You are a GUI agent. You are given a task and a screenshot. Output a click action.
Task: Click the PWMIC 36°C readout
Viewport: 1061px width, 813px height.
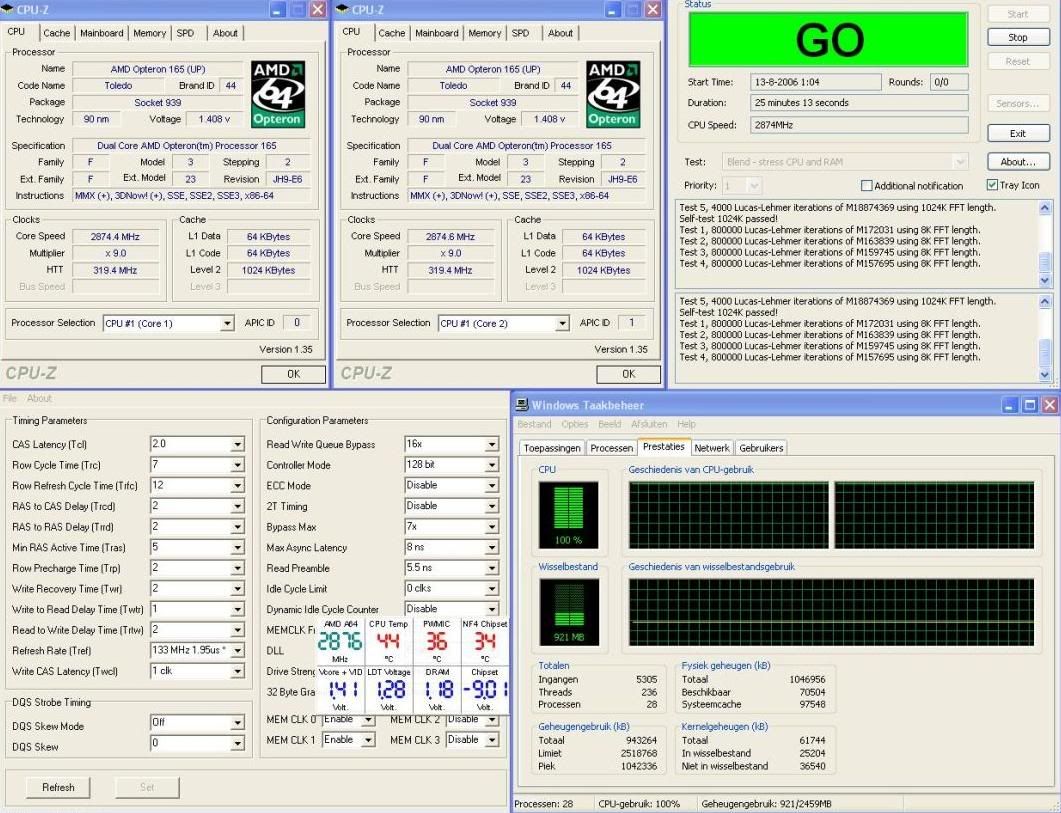click(x=436, y=641)
